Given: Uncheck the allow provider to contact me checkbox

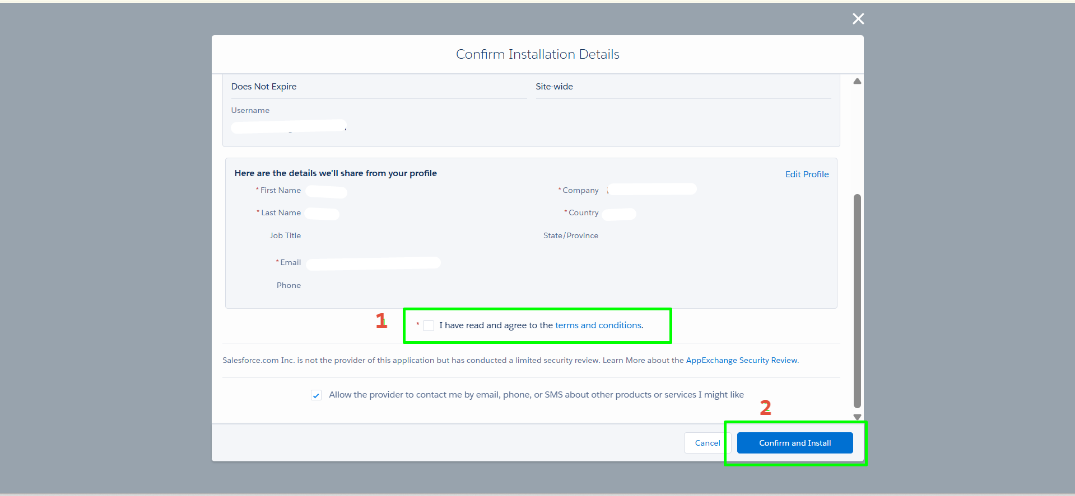Looking at the screenshot, I should (x=316, y=395).
